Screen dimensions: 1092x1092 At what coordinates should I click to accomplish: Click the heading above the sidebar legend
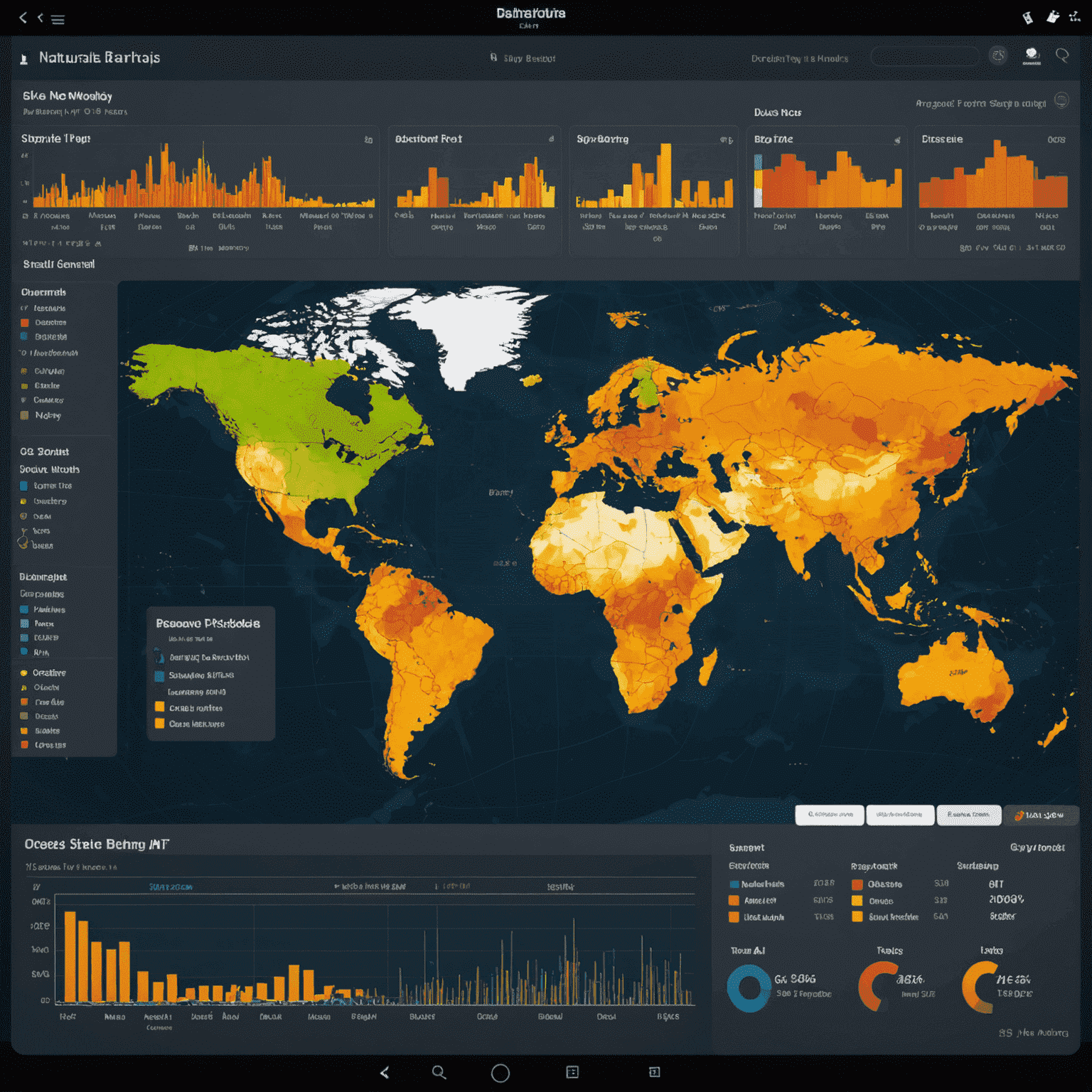59,264
